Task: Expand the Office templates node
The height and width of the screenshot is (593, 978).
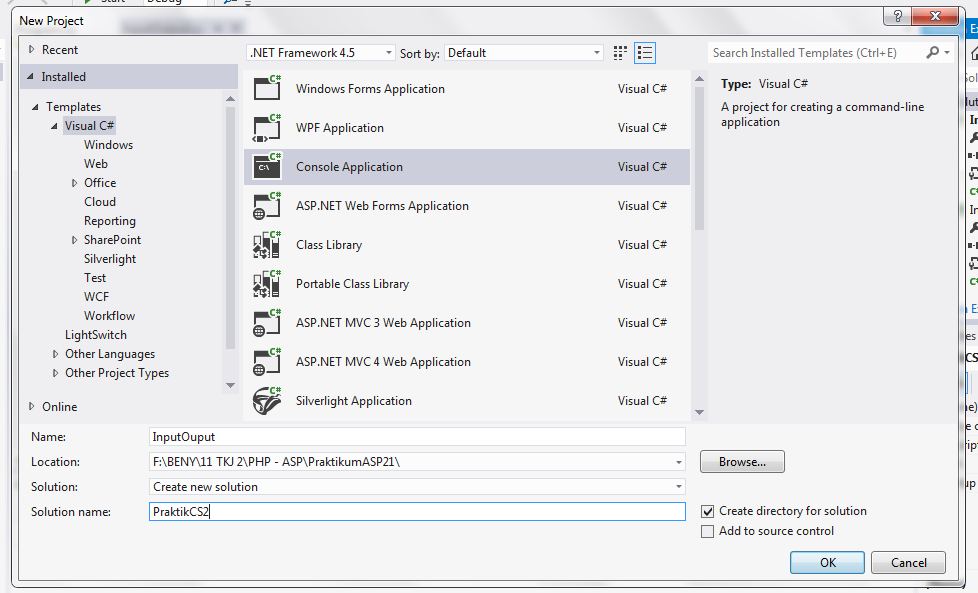Action: pyautogui.click(x=74, y=182)
